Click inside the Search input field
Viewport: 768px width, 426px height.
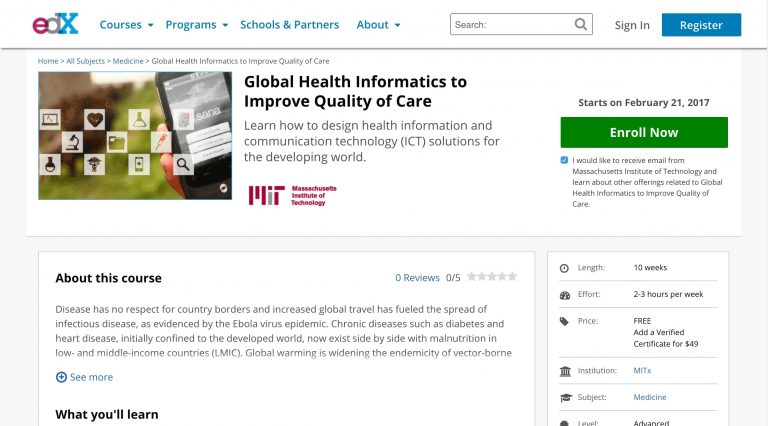(x=510, y=24)
